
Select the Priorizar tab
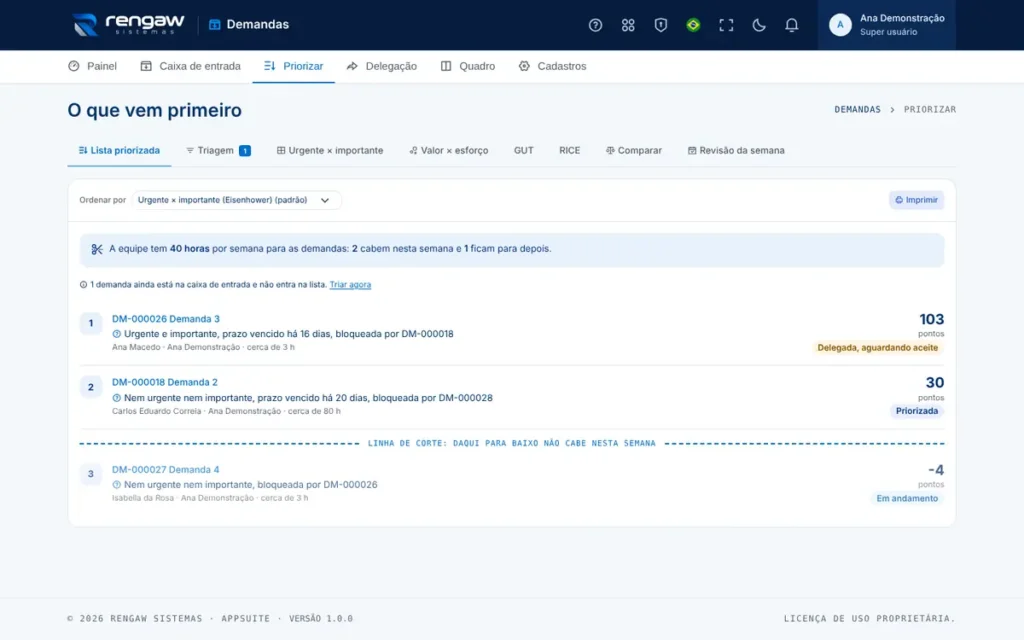293,66
